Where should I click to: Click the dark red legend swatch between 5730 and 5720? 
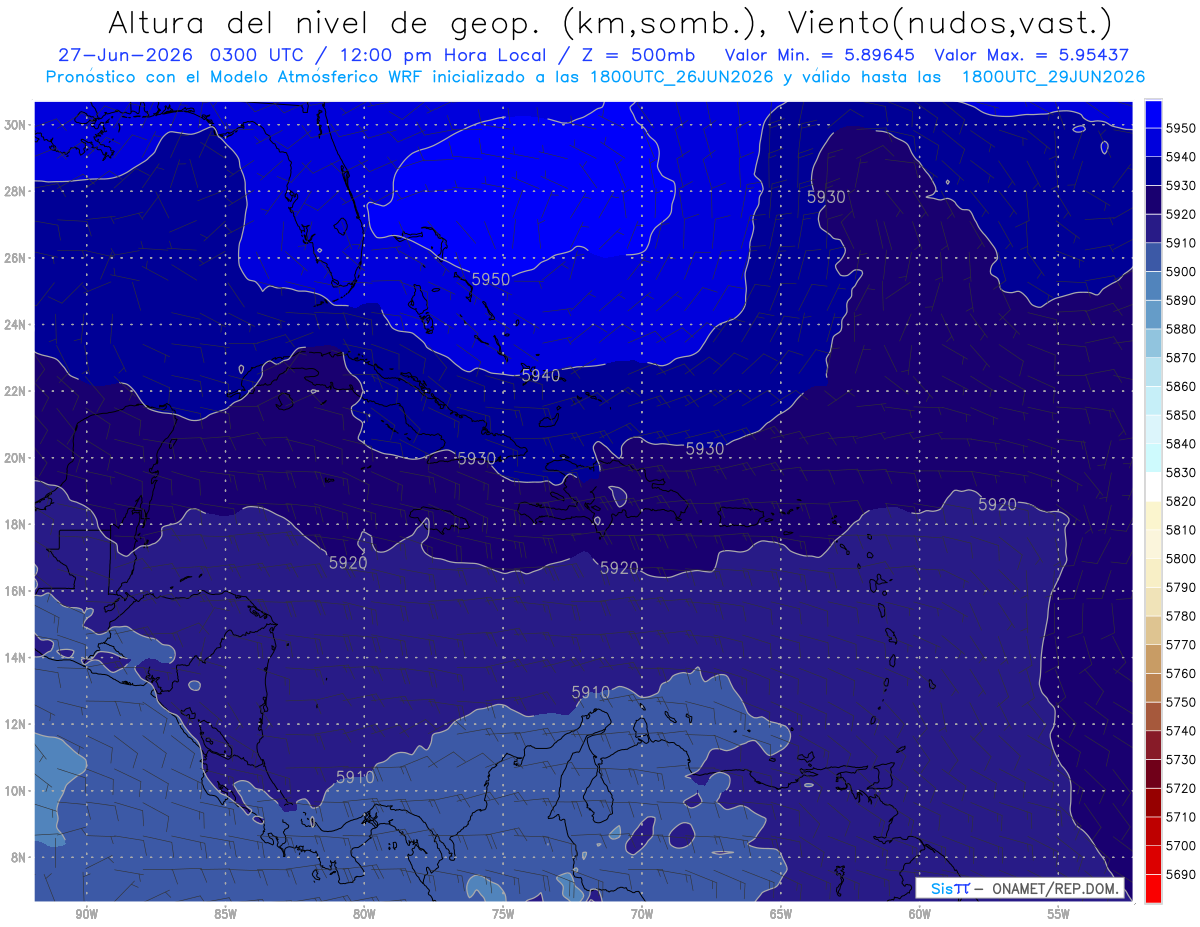tap(1153, 773)
